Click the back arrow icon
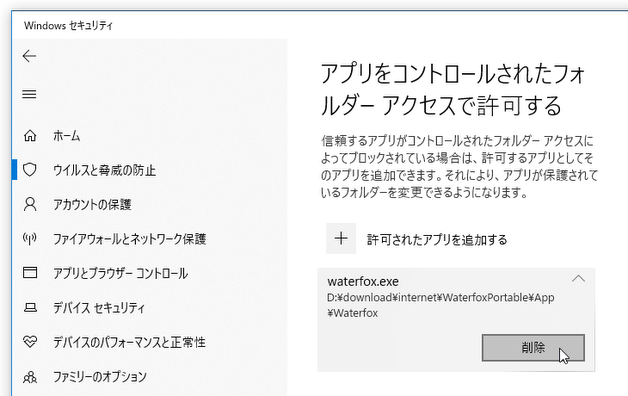The image size is (628, 396). (x=29, y=56)
